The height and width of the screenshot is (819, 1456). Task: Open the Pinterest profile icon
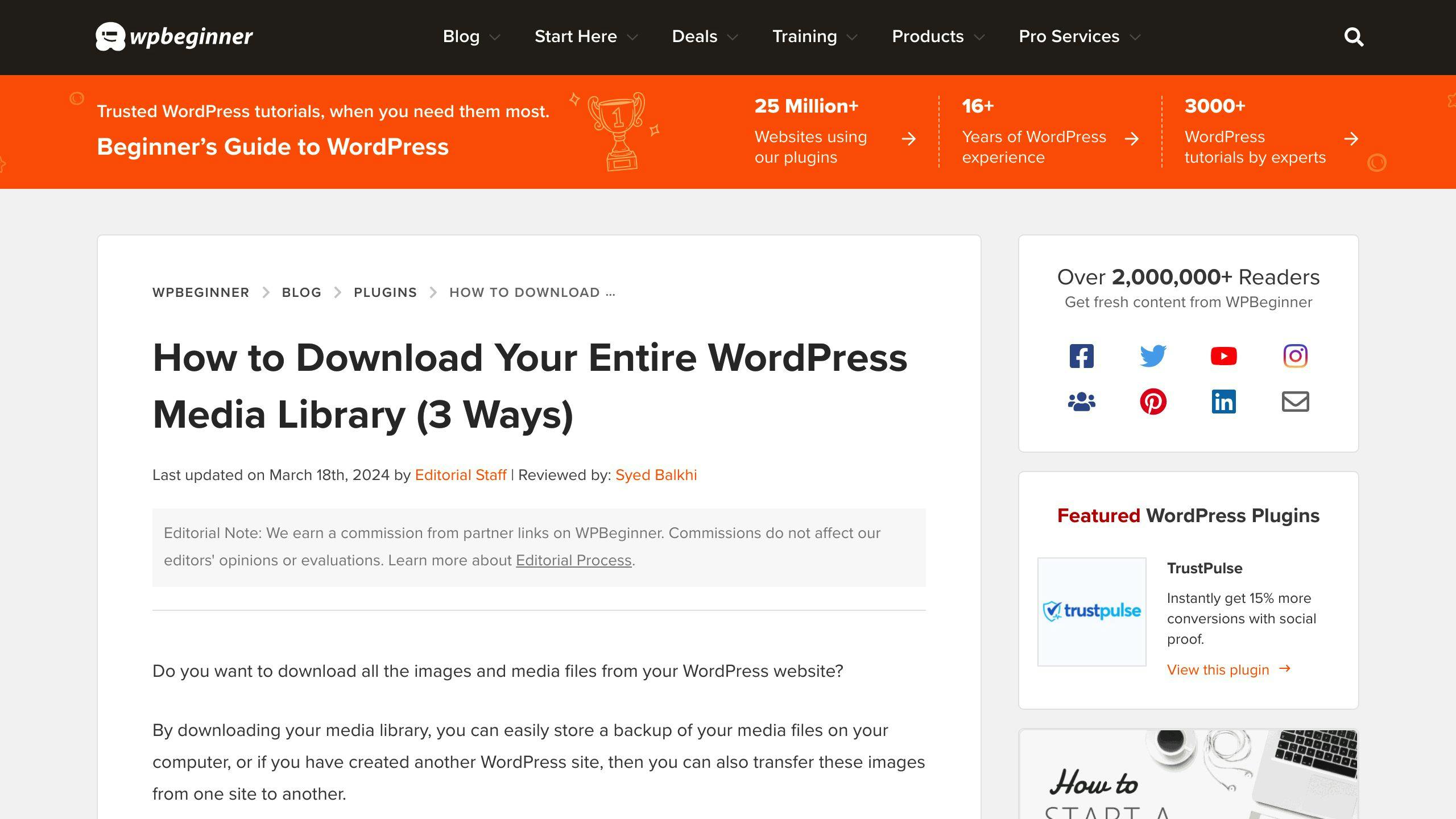(x=1152, y=402)
